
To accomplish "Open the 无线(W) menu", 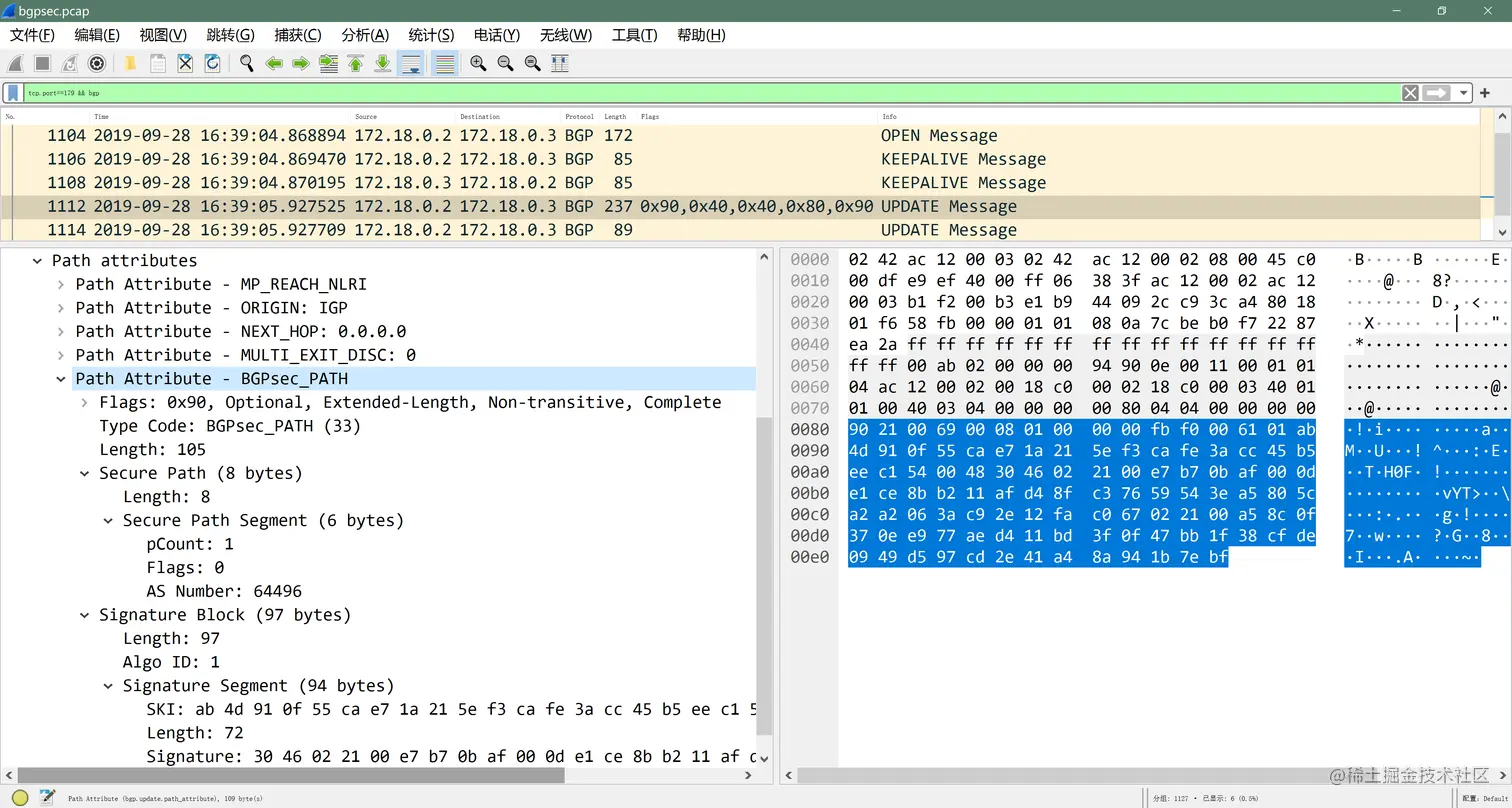I will point(566,35).
